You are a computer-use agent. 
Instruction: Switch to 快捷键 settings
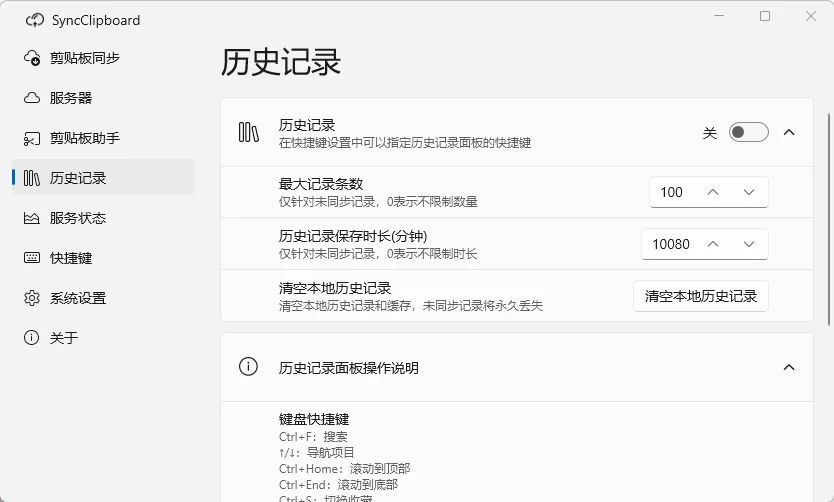pos(103,258)
